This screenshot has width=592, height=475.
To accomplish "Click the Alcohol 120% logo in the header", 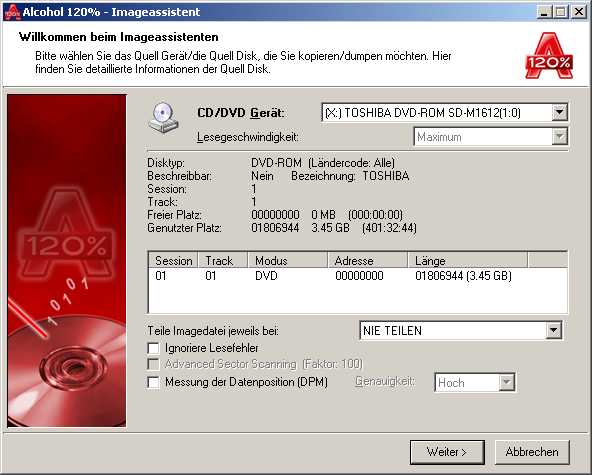I will (549, 56).
